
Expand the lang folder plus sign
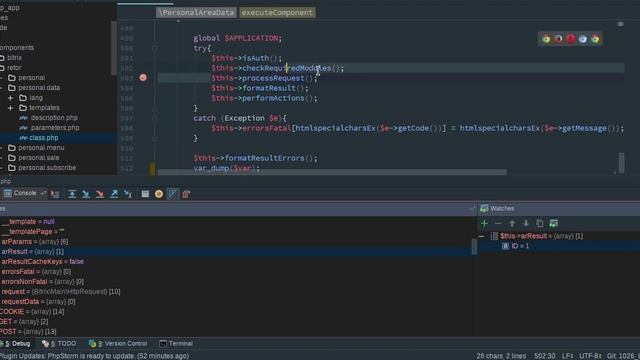10,98
